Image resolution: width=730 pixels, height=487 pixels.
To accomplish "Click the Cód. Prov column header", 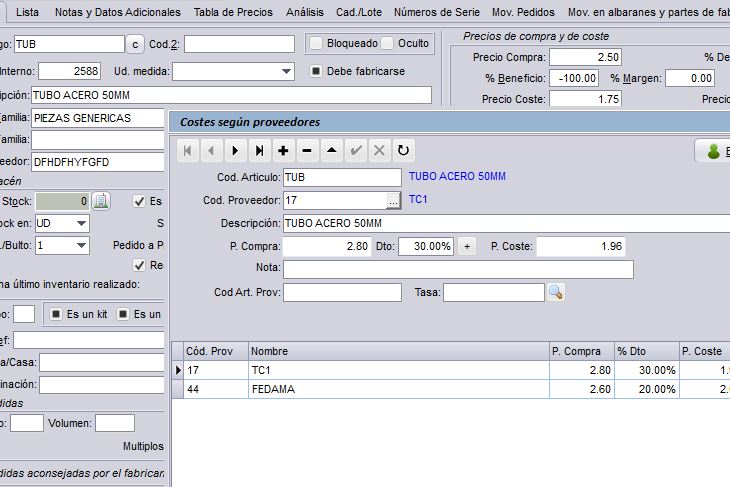I will (216, 351).
